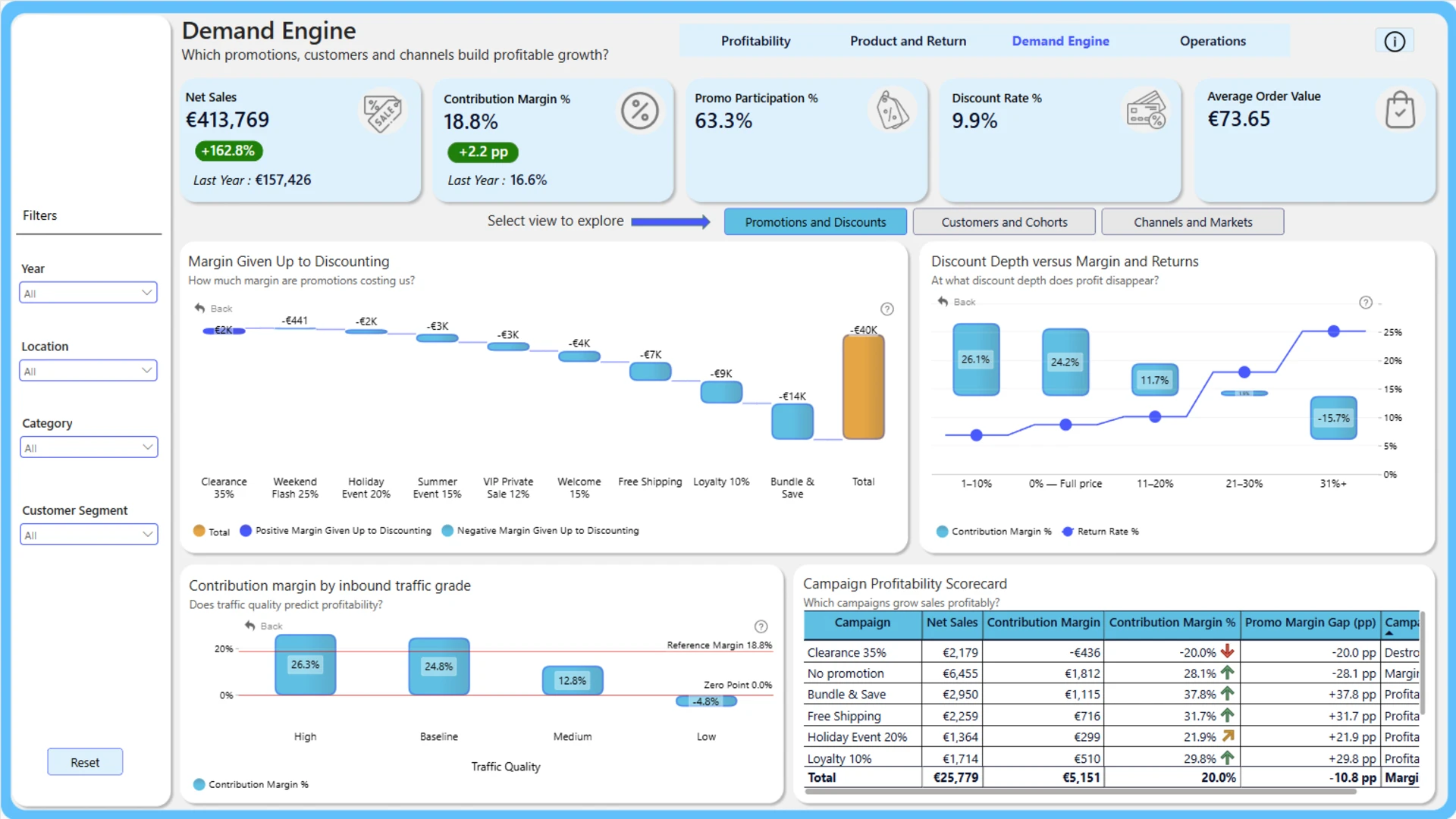
Task: Click red down arrow in Clearance 35% row
Action: pos(1227,651)
